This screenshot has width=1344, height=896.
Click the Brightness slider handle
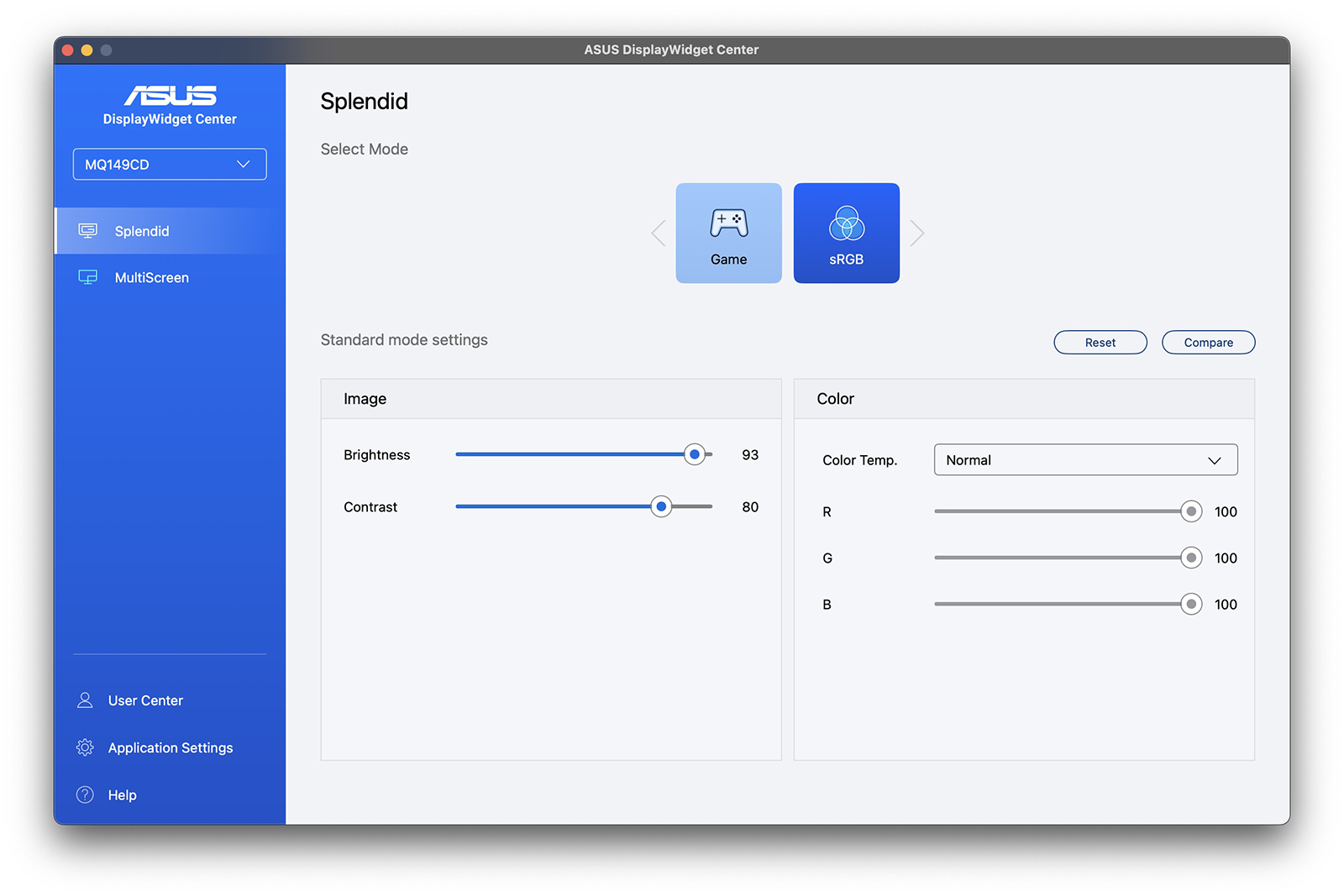click(695, 454)
